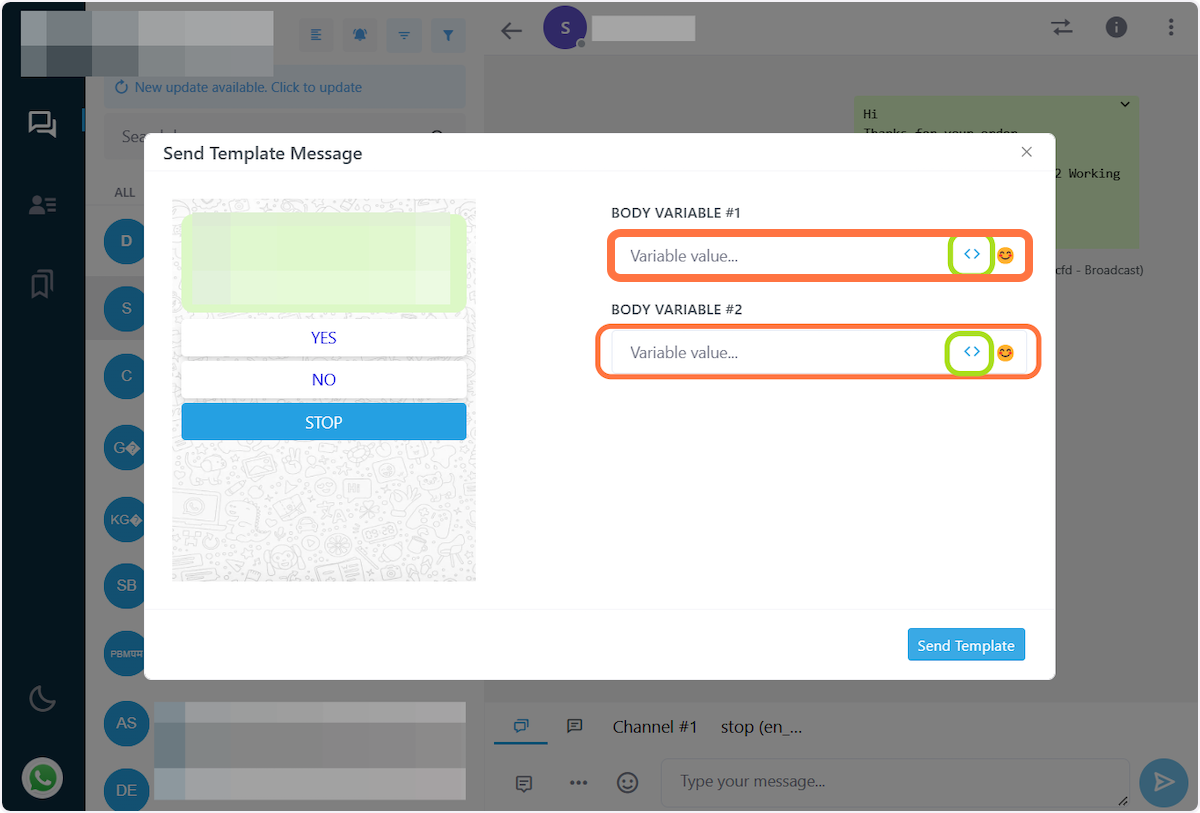Select the reply tab above message box
1200x813 pixels.
point(521,726)
